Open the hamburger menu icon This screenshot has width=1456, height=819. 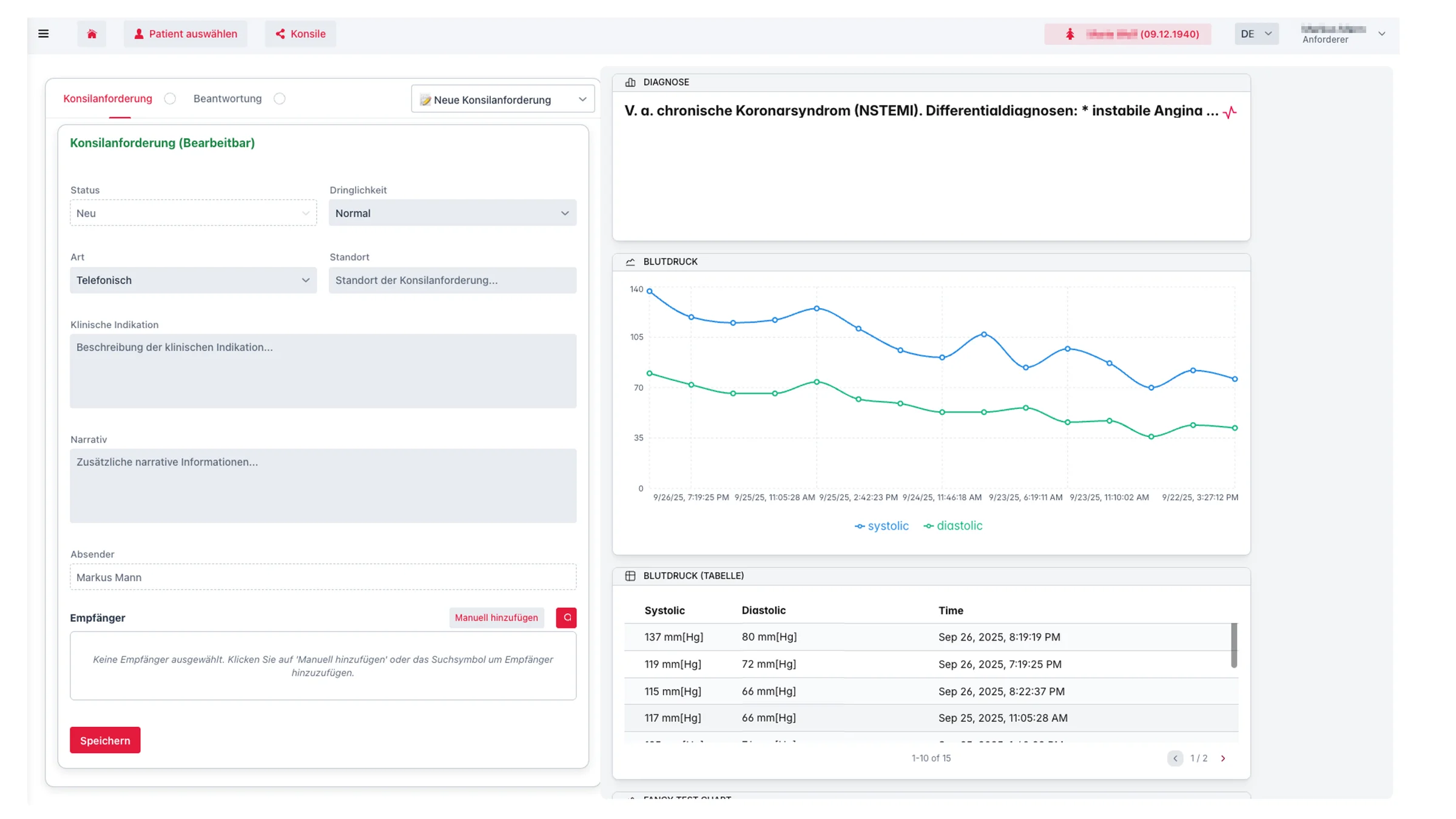tap(43, 34)
